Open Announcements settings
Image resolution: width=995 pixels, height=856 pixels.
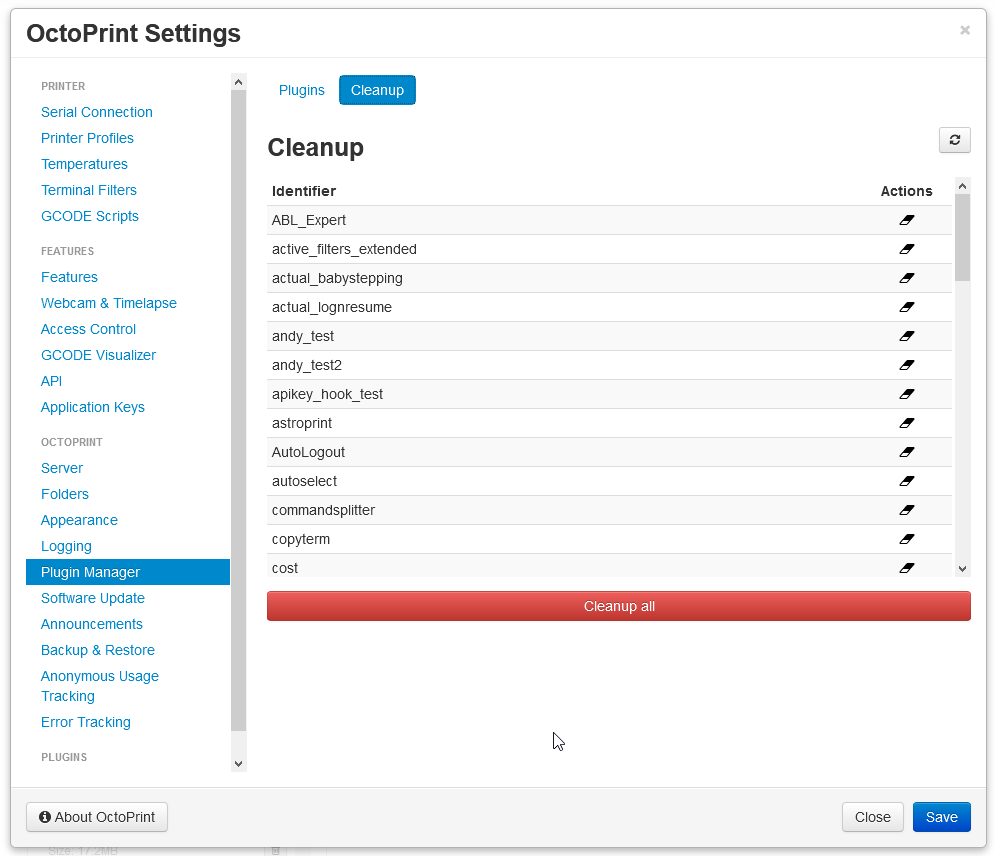pyautogui.click(x=91, y=624)
